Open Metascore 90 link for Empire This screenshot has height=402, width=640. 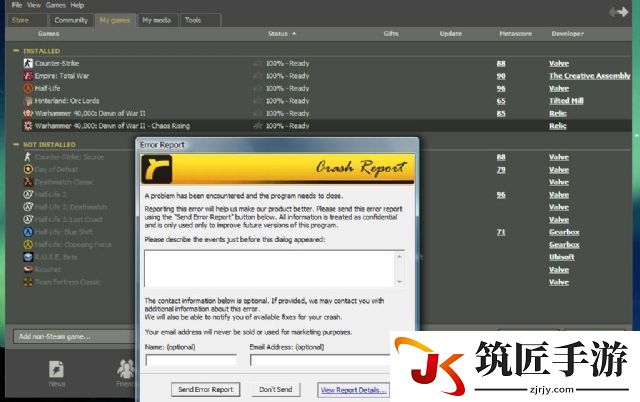pos(501,76)
